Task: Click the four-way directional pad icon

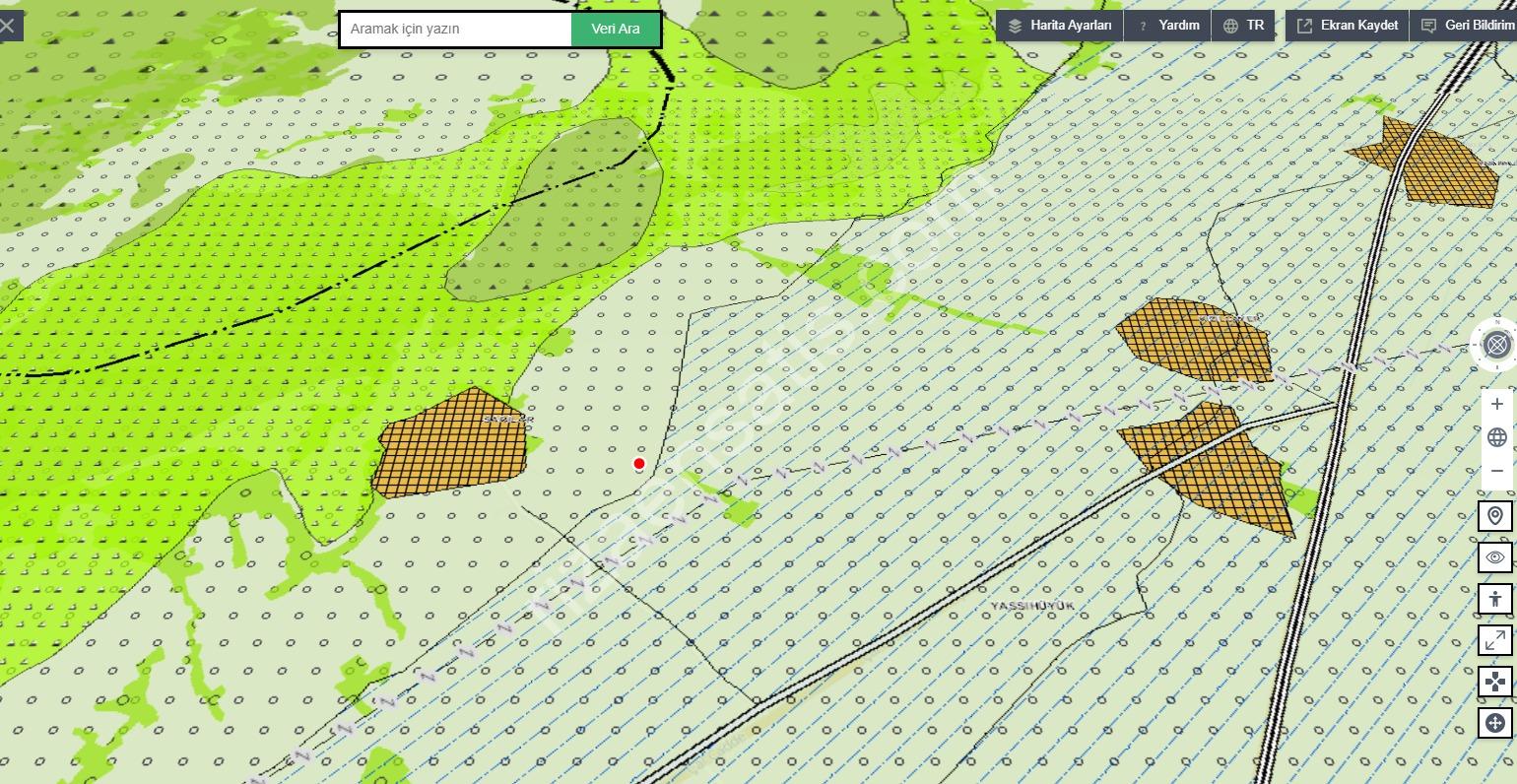Action: tap(1495, 682)
